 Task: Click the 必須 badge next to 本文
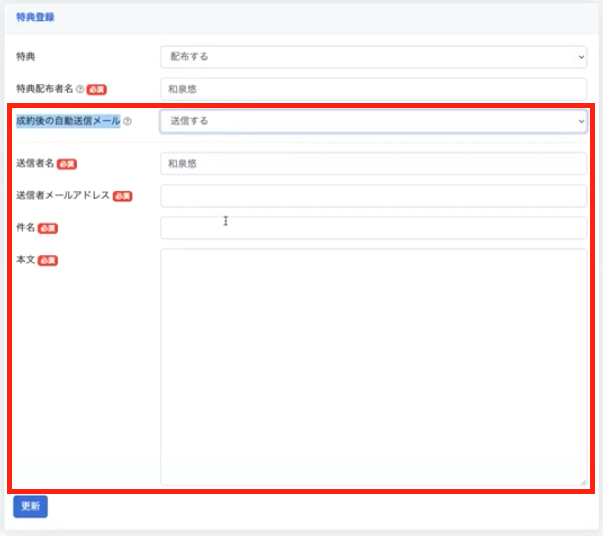tap(47, 260)
